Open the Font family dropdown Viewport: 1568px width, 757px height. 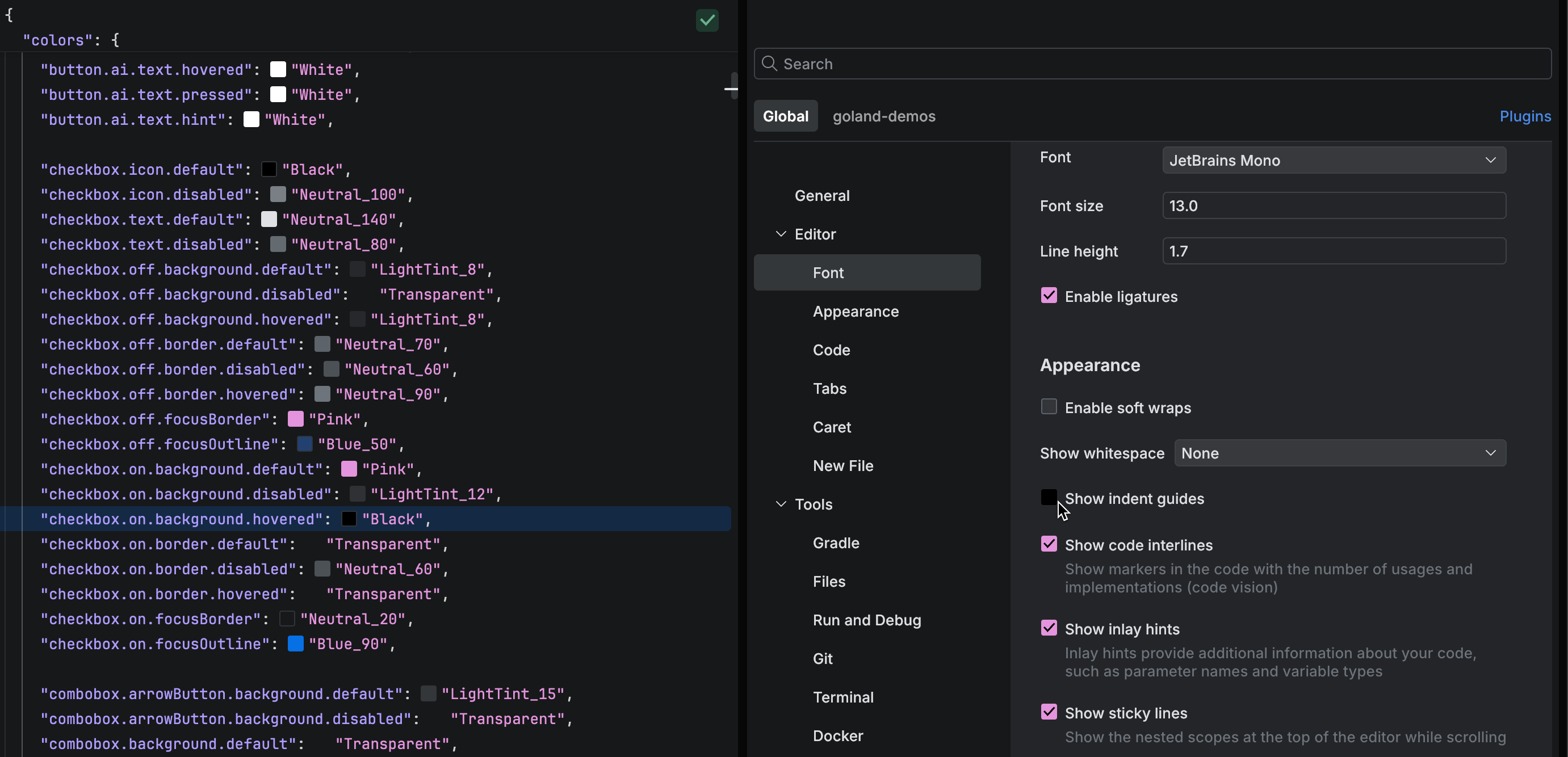[1334, 160]
